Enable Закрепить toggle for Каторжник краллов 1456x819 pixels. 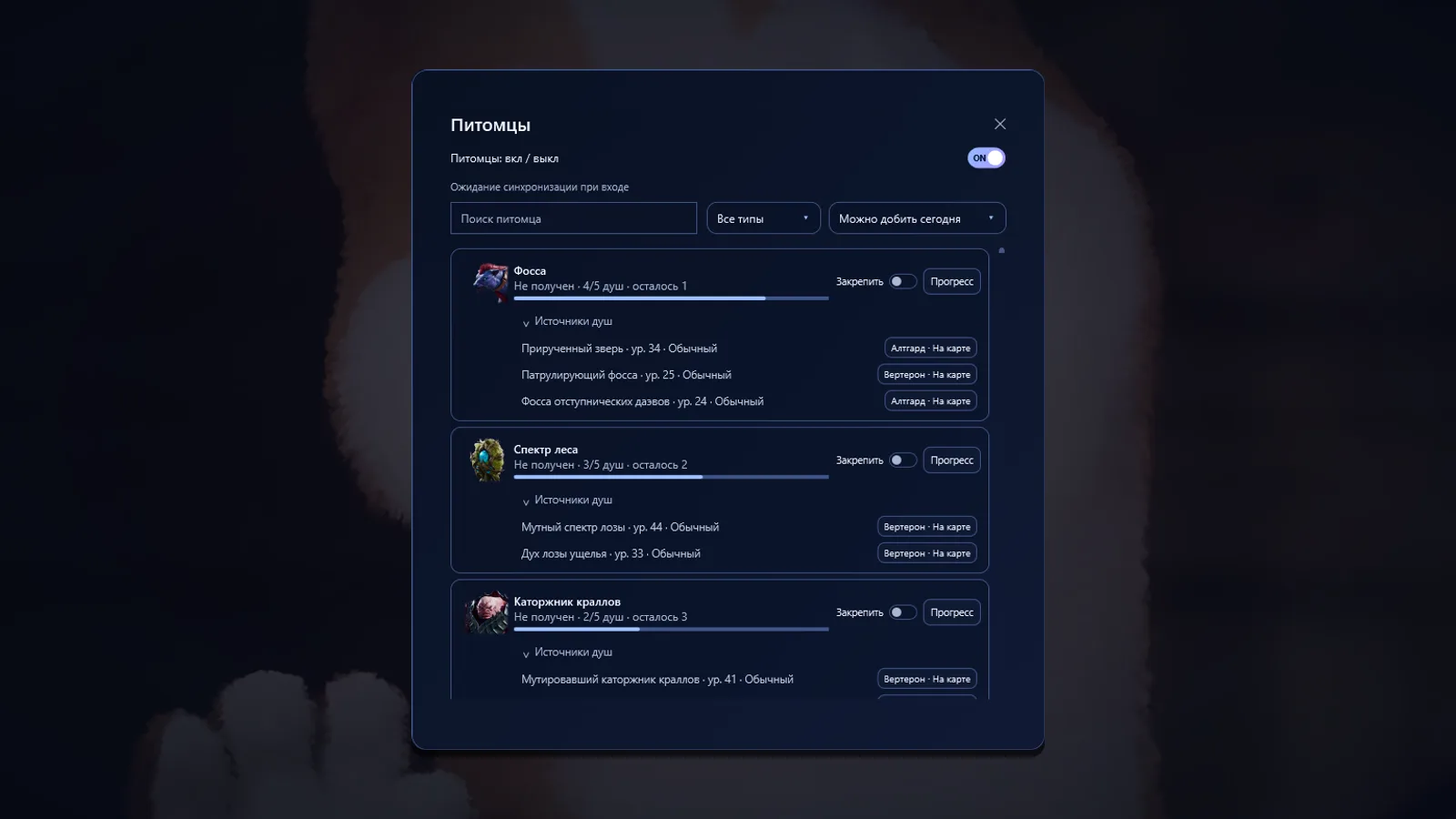pyautogui.click(x=903, y=612)
